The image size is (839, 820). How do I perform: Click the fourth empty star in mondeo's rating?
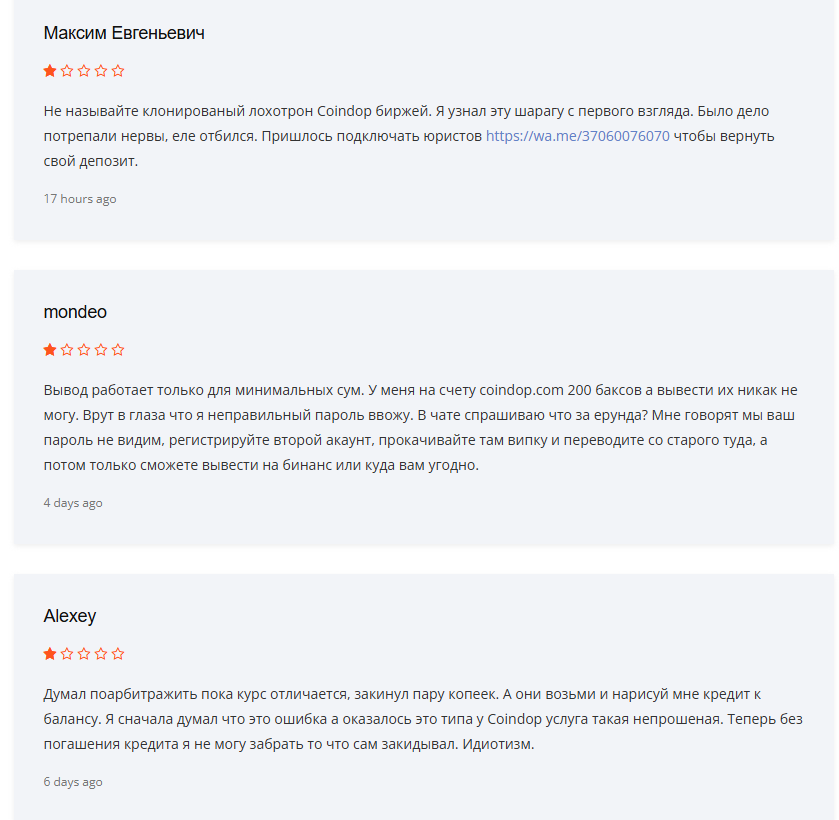coord(101,350)
